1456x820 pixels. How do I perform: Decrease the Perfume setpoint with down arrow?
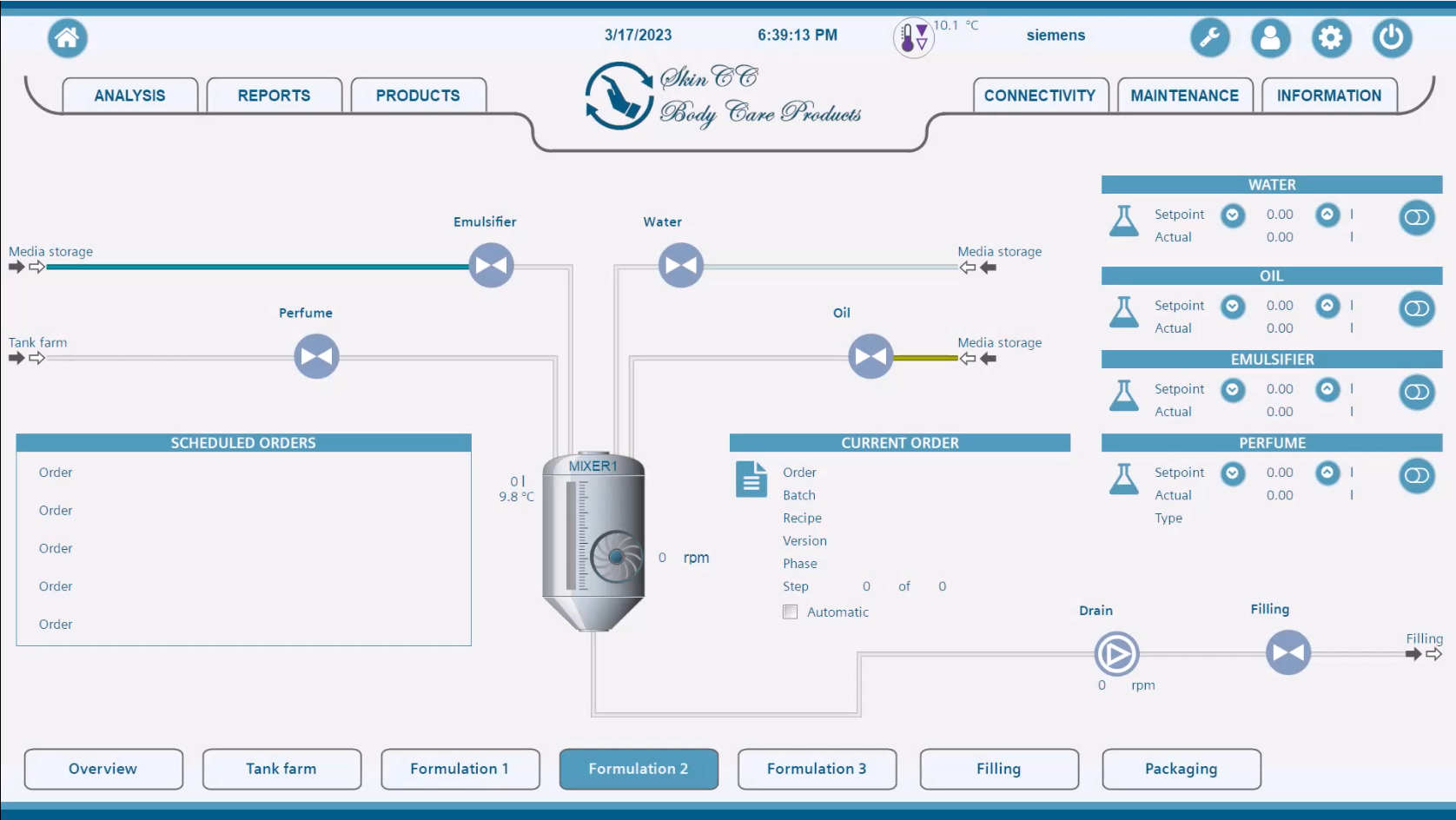1232,473
